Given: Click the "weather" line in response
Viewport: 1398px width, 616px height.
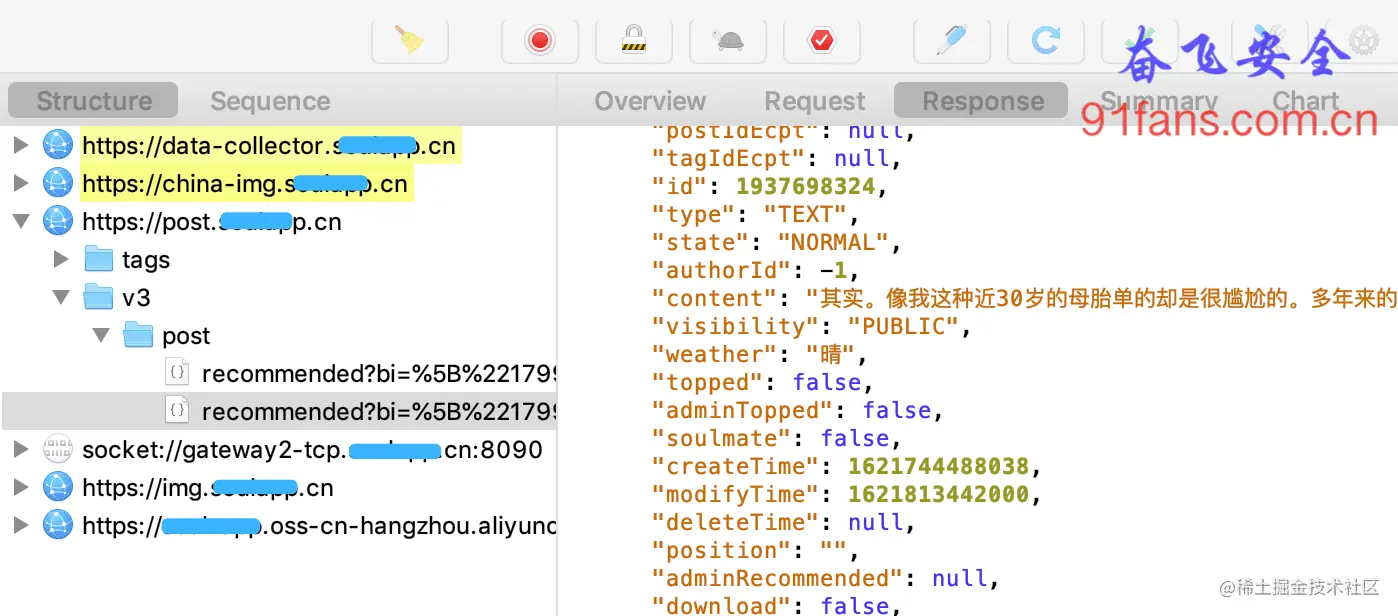Looking at the screenshot, I should pos(759,354).
